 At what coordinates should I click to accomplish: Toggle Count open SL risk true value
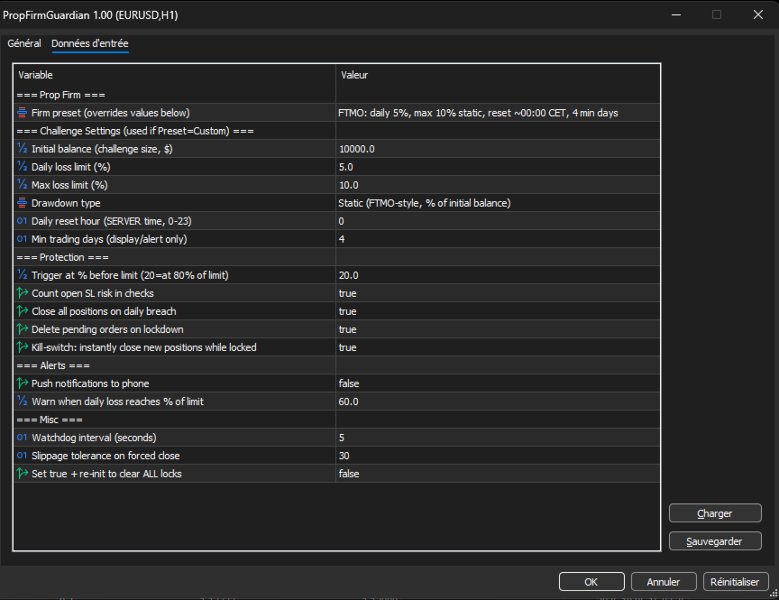coord(498,293)
